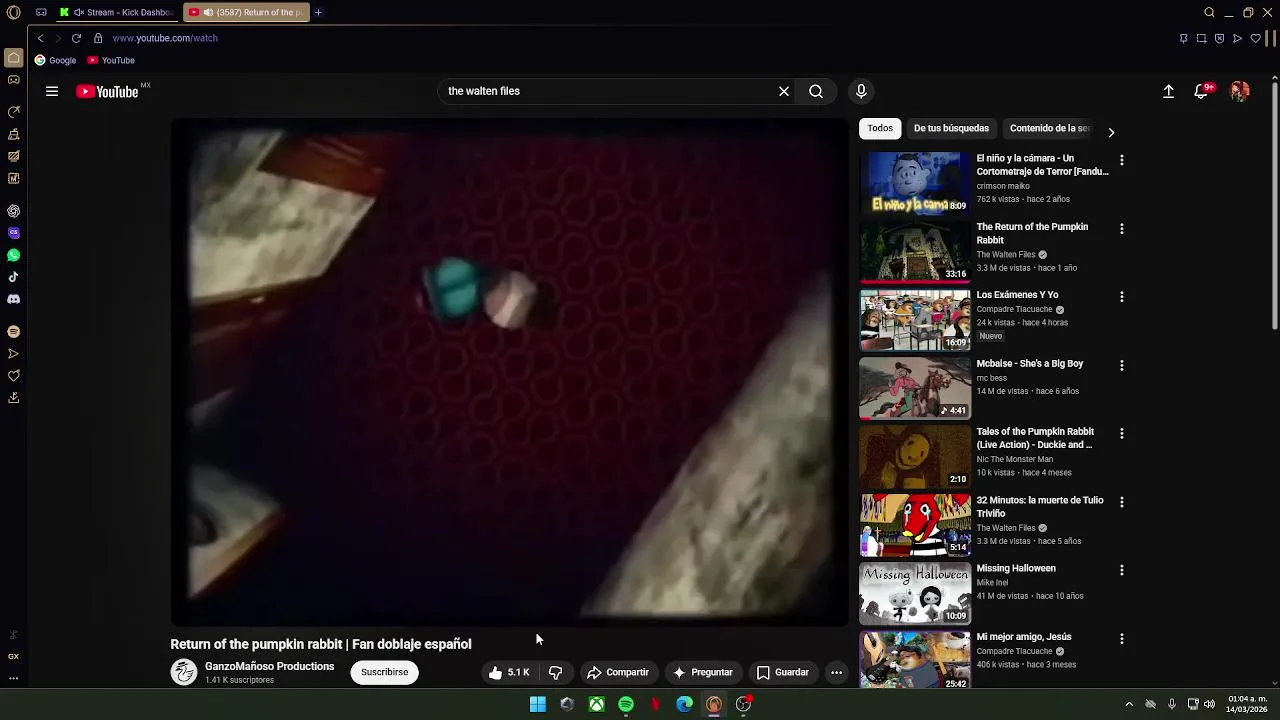This screenshot has height=720, width=1280.
Task: Open options for Mcbaise She's a Big Boy
Action: point(1122,365)
